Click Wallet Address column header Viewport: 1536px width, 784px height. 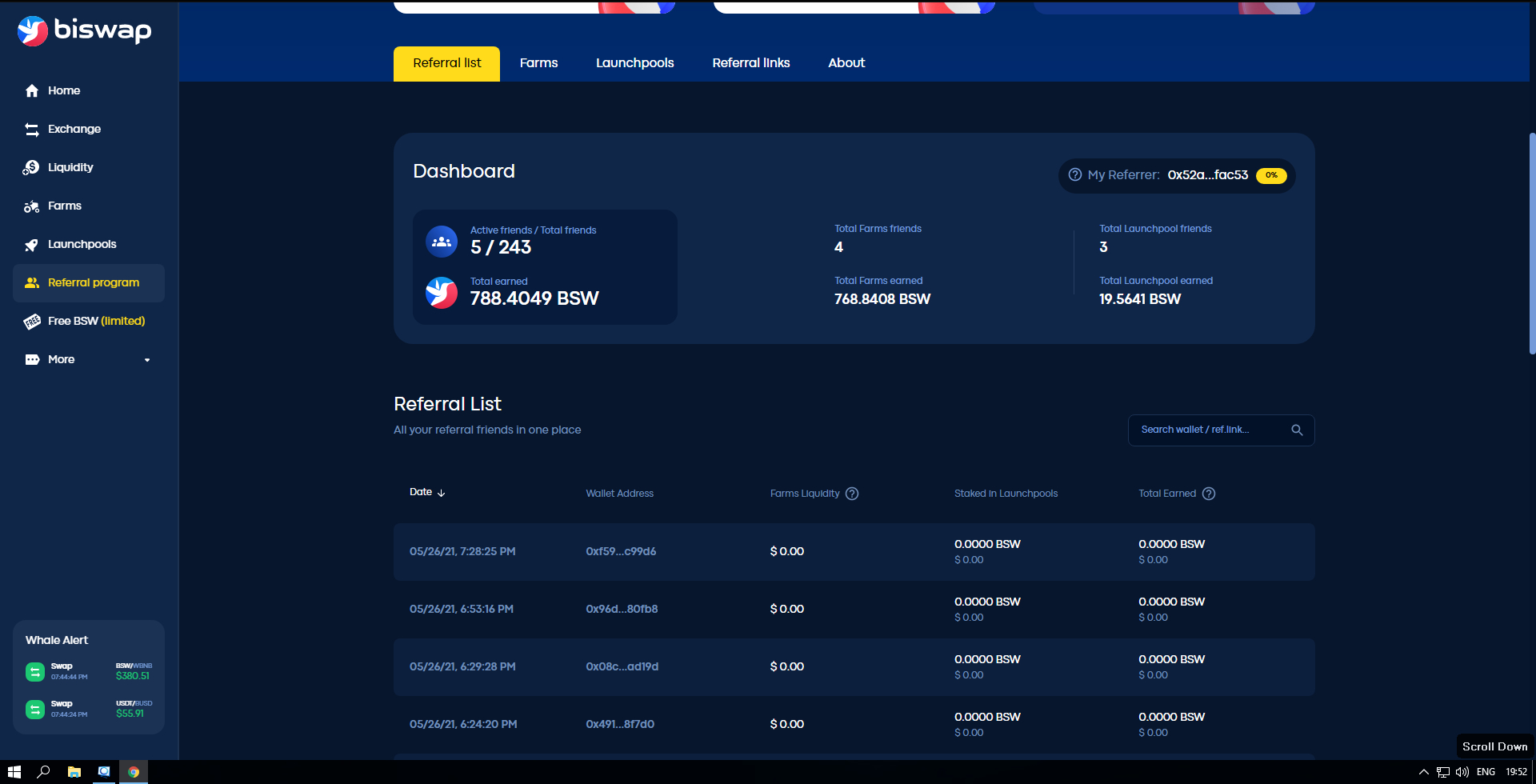pyautogui.click(x=619, y=494)
